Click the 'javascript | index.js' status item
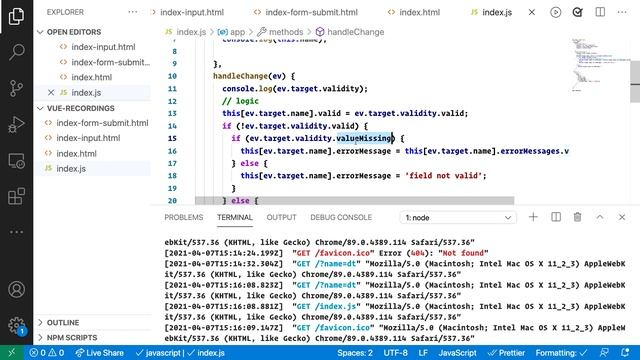 (x=180, y=353)
